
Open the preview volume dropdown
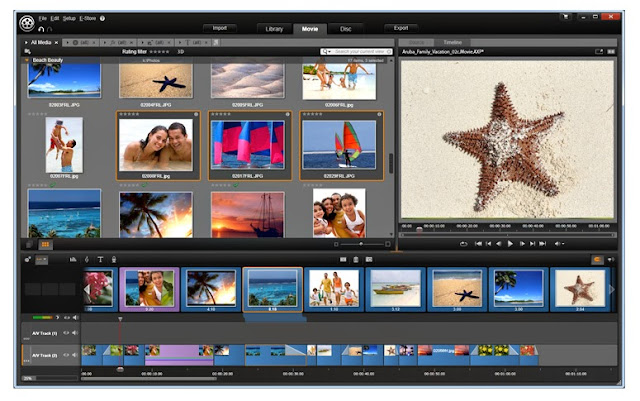point(559,244)
